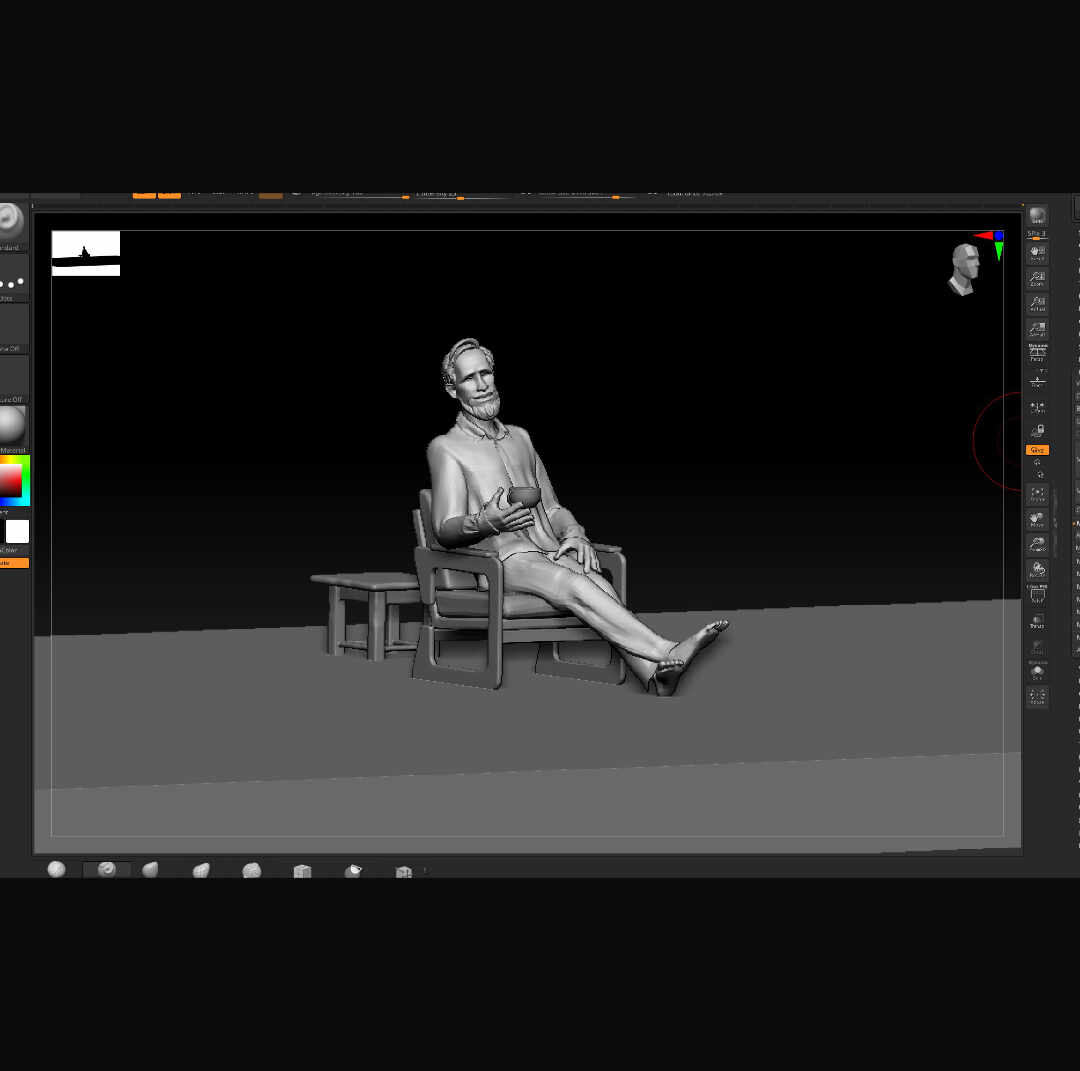Toggle Persp perspective mode
This screenshot has width=1080, height=1071.
click(1037, 353)
